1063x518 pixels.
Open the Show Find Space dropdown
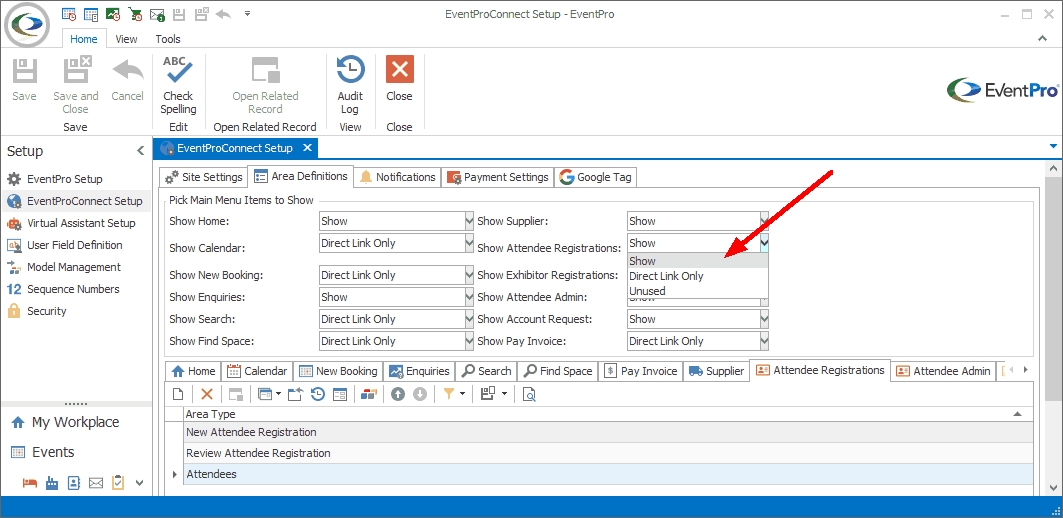(x=469, y=341)
